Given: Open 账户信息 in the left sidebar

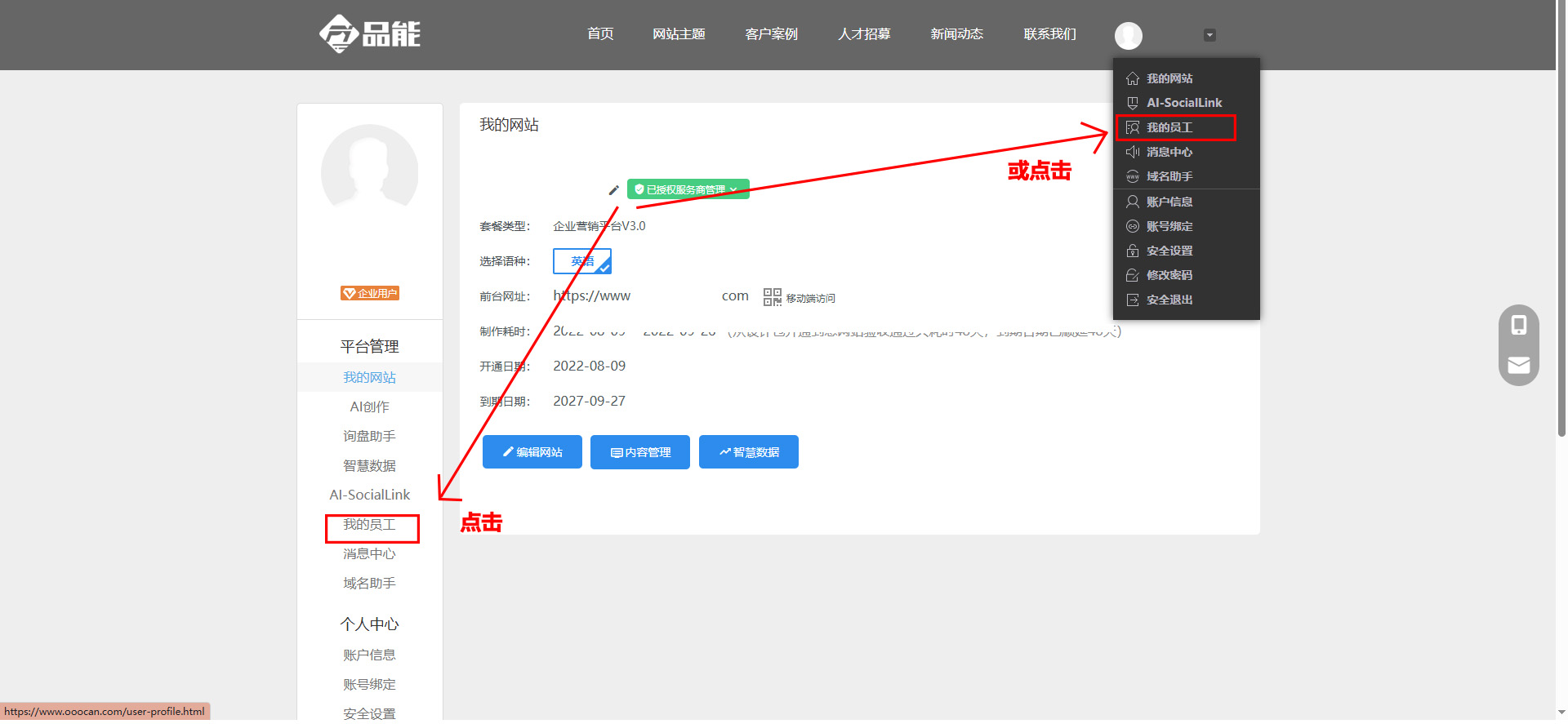Looking at the screenshot, I should pyautogui.click(x=369, y=655).
